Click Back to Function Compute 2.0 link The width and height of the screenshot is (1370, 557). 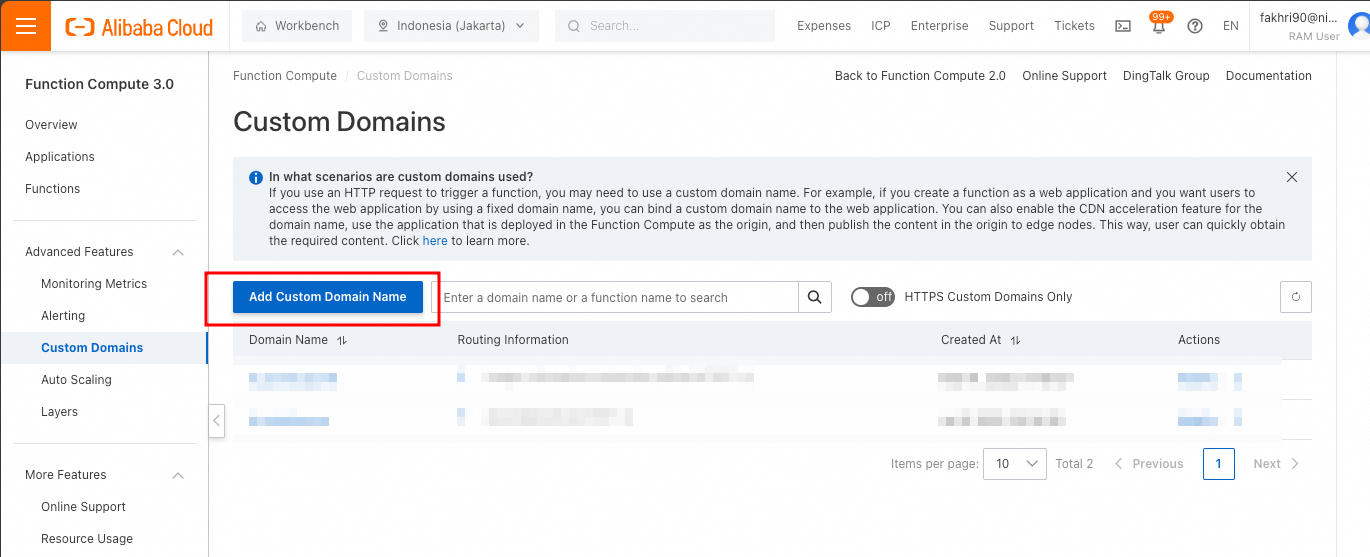click(x=920, y=76)
